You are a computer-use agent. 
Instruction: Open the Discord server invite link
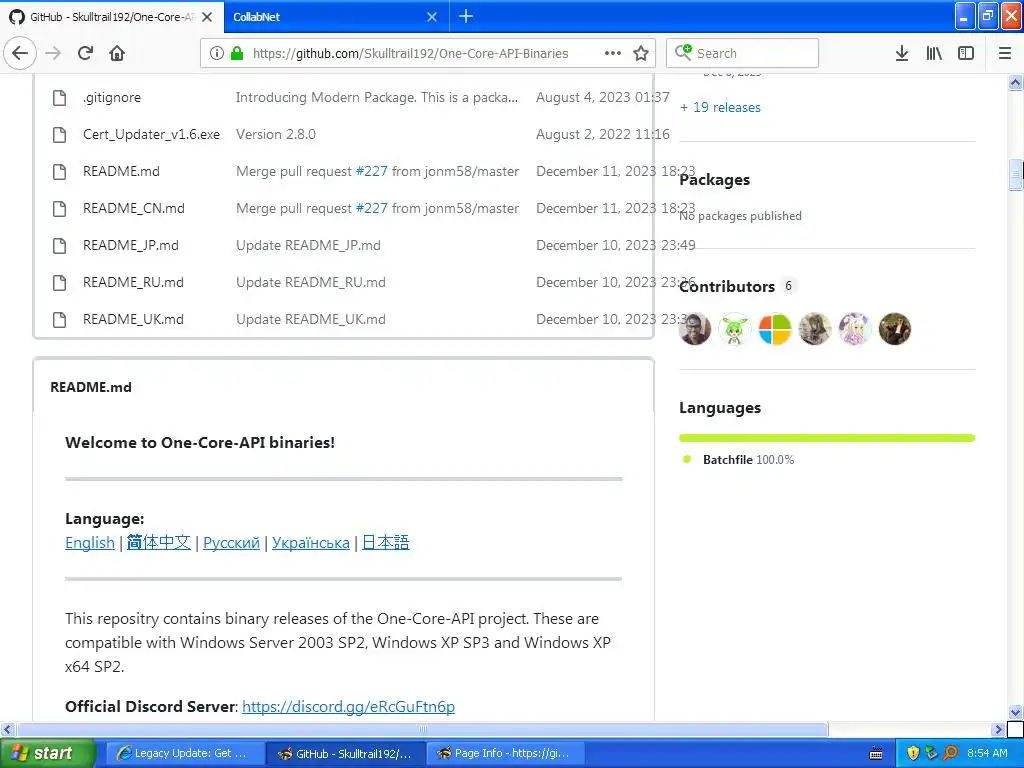click(x=348, y=707)
